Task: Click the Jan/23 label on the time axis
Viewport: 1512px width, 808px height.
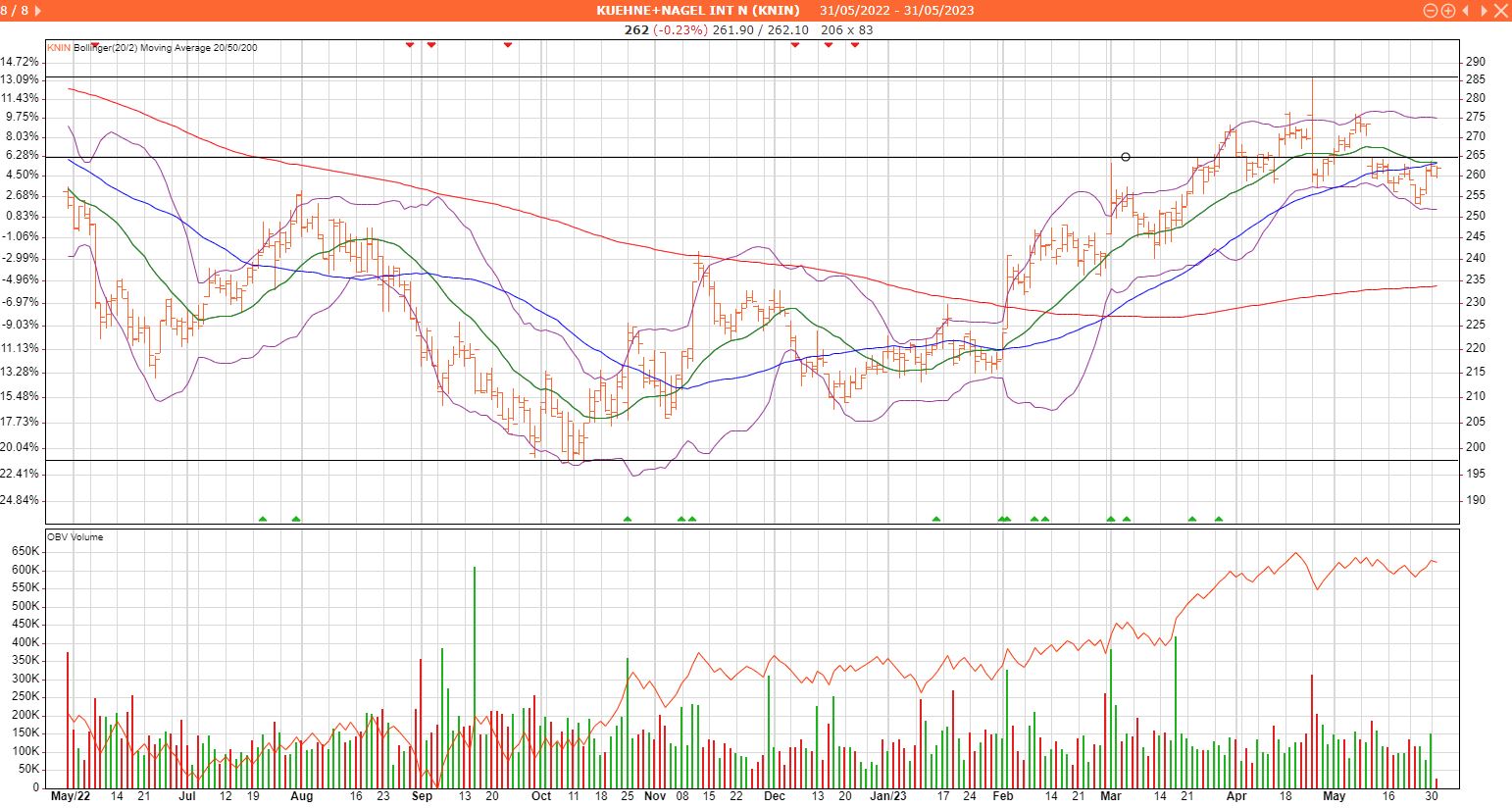Action: click(x=888, y=796)
